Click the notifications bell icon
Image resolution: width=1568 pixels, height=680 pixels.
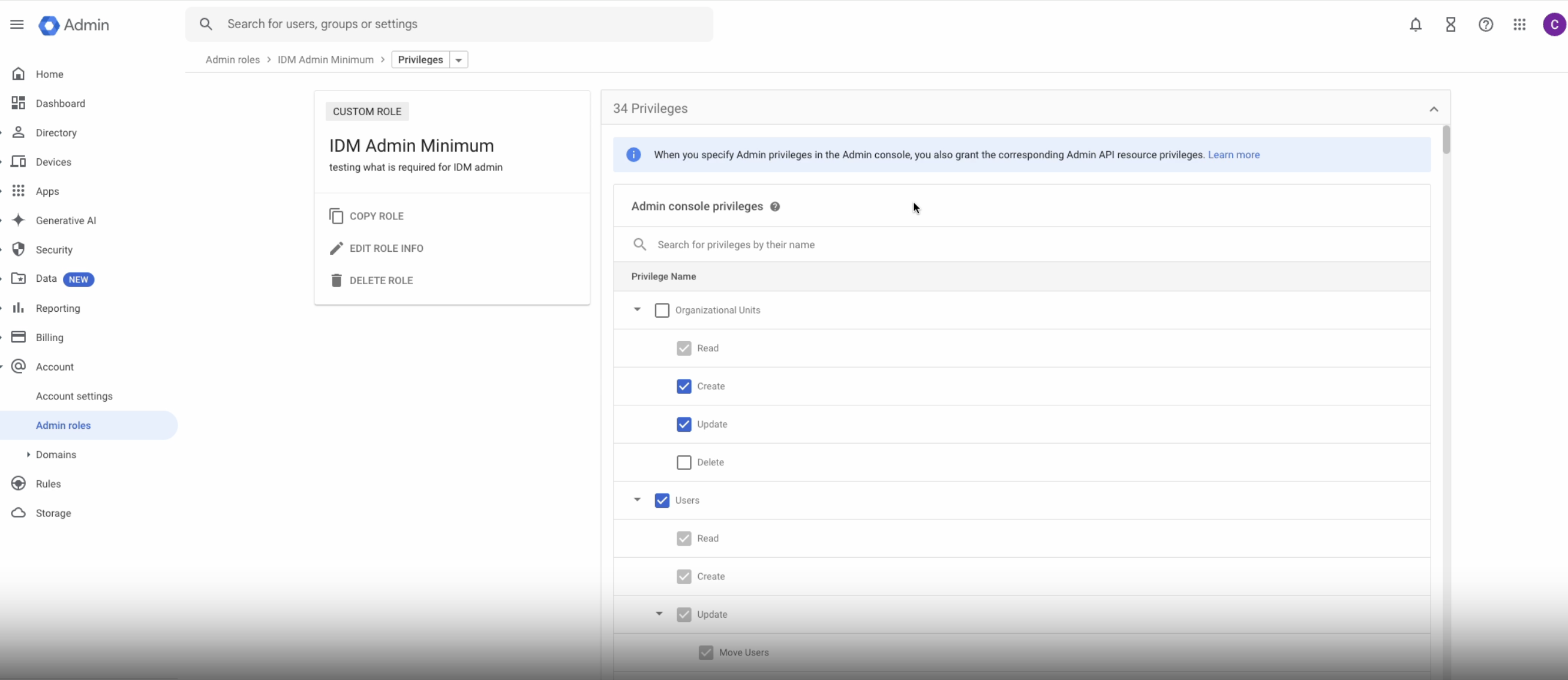[x=1416, y=25]
